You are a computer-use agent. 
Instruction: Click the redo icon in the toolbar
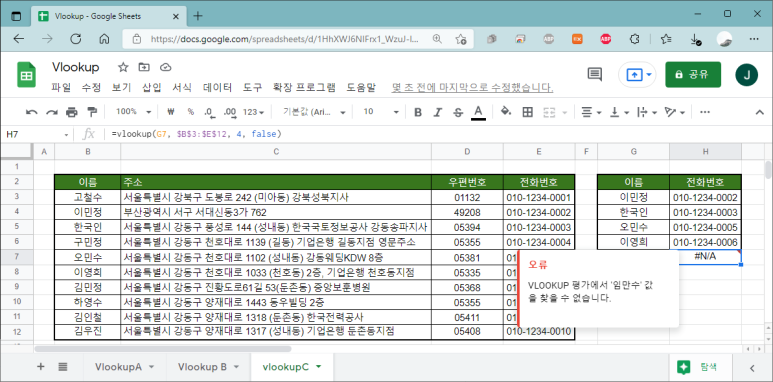coord(52,112)
